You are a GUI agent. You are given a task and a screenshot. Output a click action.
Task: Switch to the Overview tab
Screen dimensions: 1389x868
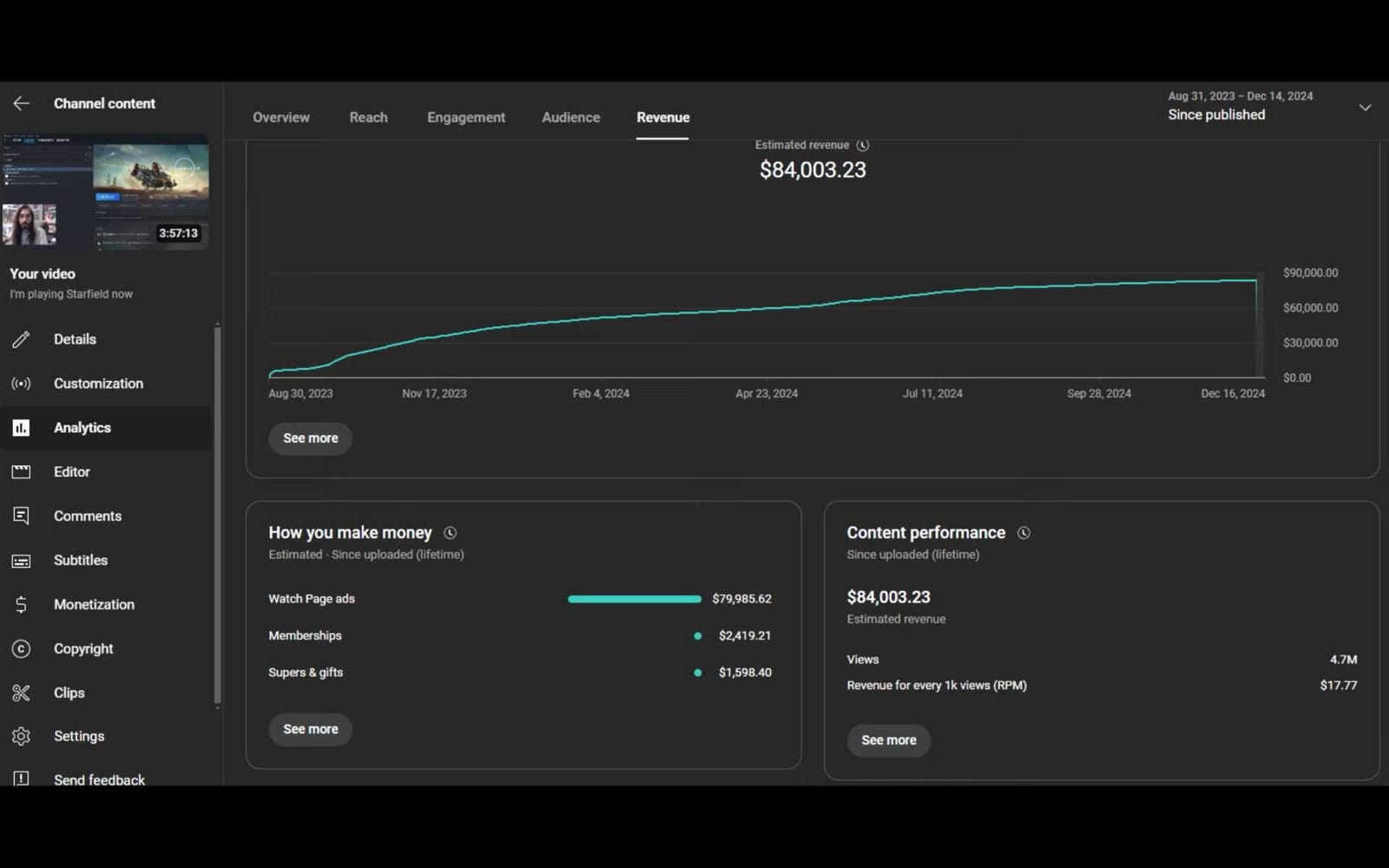(x=280, y=117)
